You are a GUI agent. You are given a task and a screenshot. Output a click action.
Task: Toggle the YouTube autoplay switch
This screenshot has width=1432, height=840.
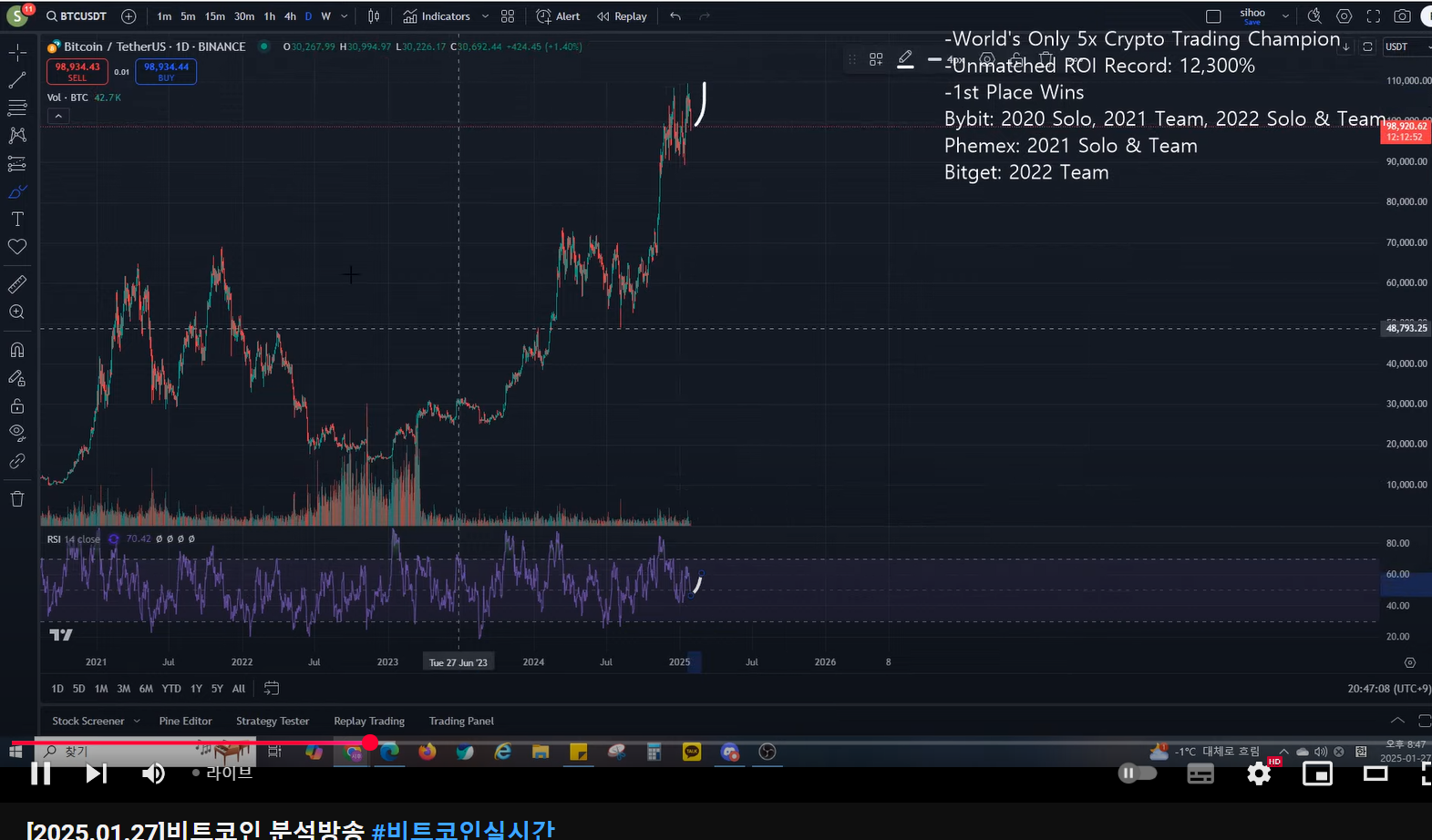click(1138, 773)
